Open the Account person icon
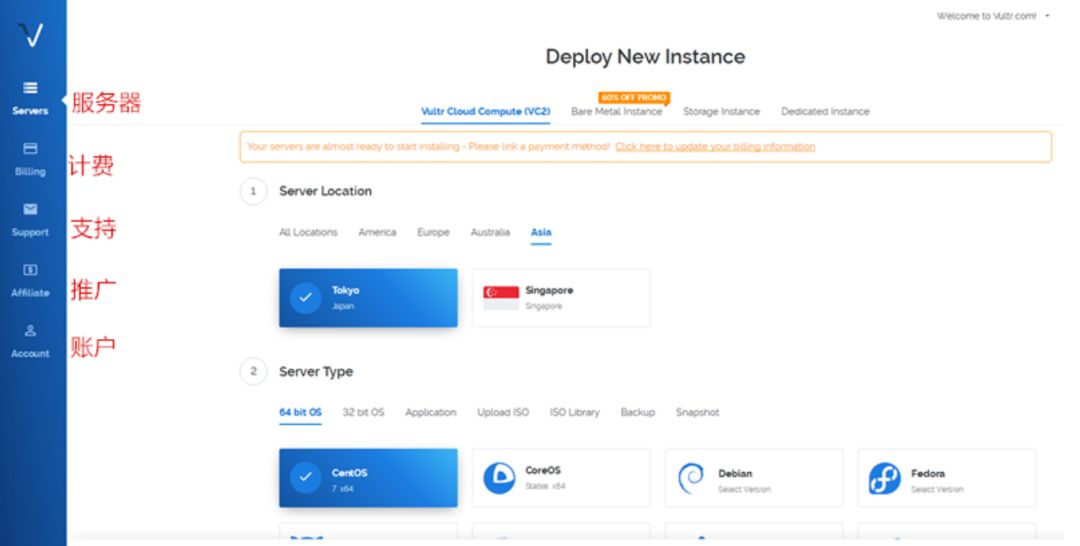This screenshot has height=546, width=1080. click(x=30, y=331)
